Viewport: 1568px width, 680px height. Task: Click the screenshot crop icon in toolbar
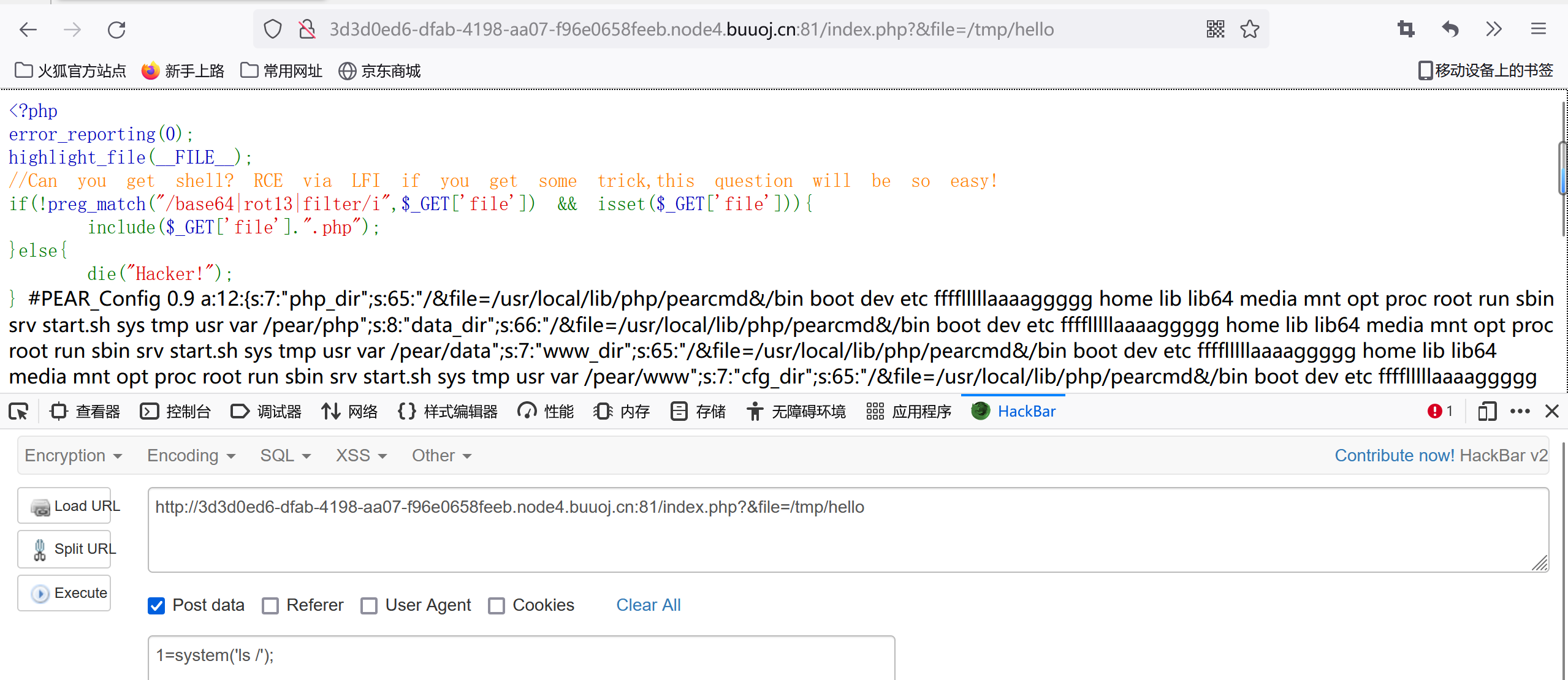pyautogui.click(x=1406, y=29)
